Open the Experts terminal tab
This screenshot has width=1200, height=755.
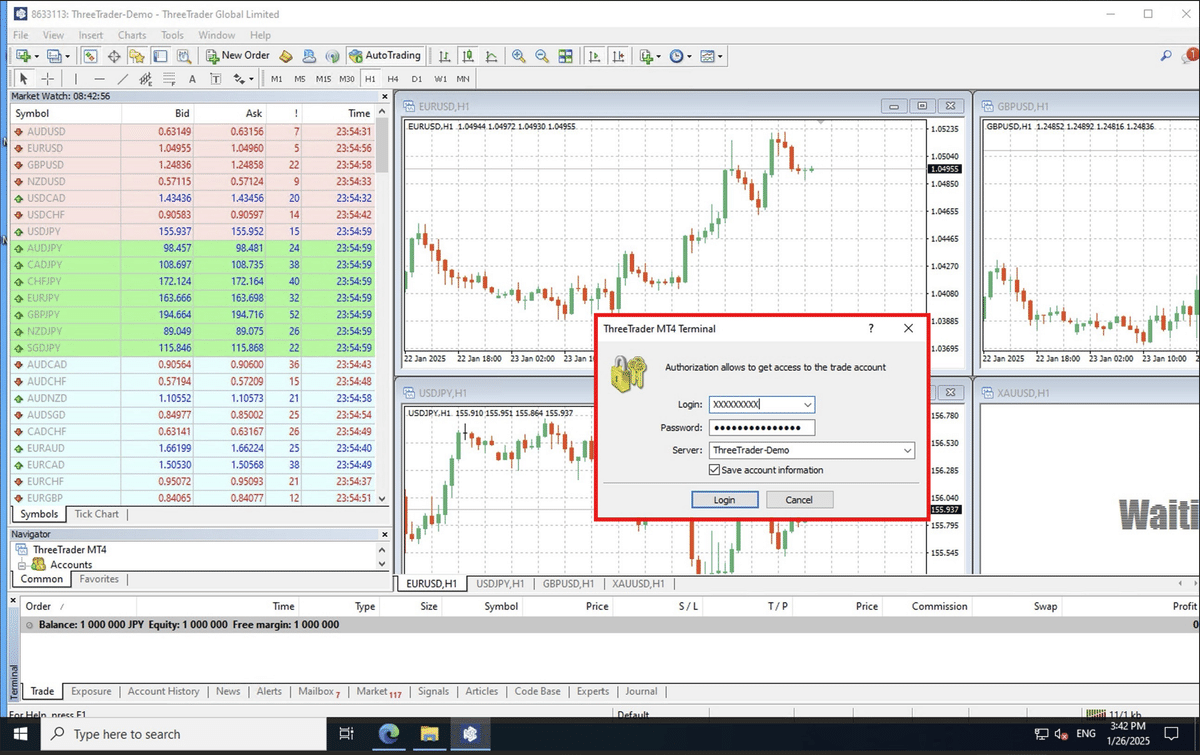point(592,691)
